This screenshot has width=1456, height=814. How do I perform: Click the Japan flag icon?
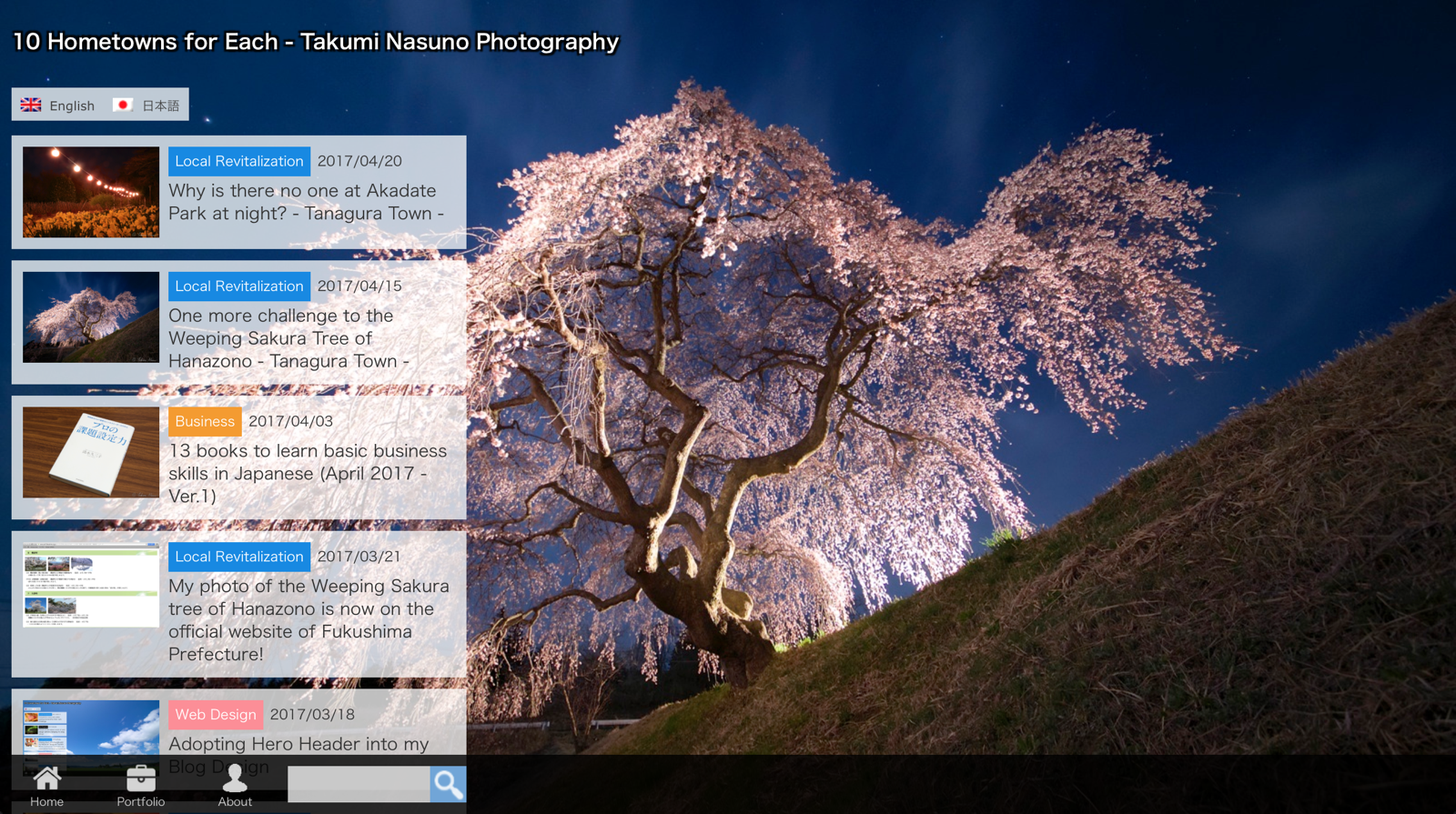[x=123, y=106]
